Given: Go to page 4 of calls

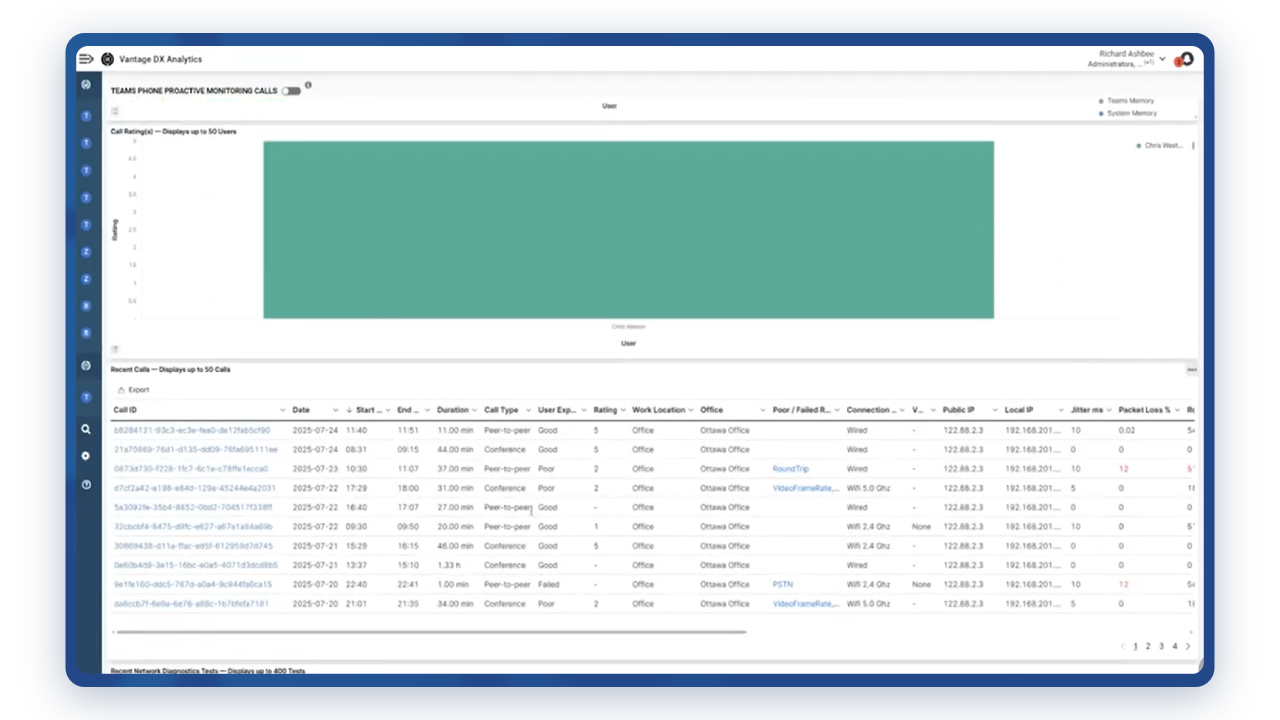Looking at the screenshot, I should click(x=1174, y=646).
